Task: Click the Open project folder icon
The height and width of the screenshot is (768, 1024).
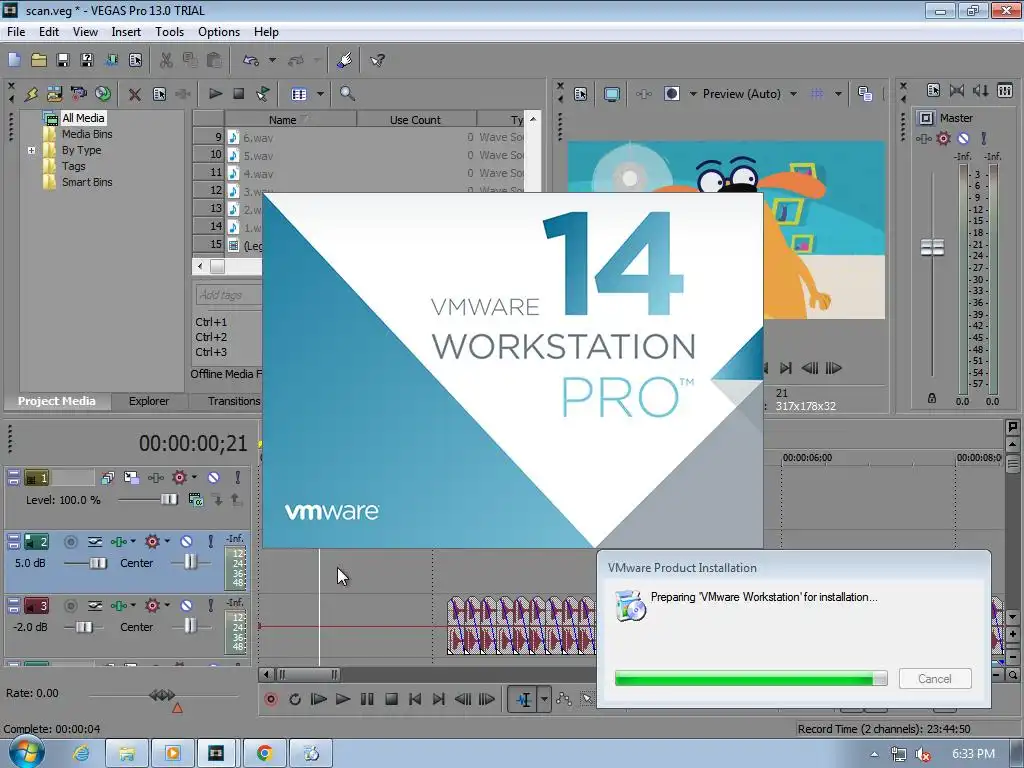Action: (39, 60)
